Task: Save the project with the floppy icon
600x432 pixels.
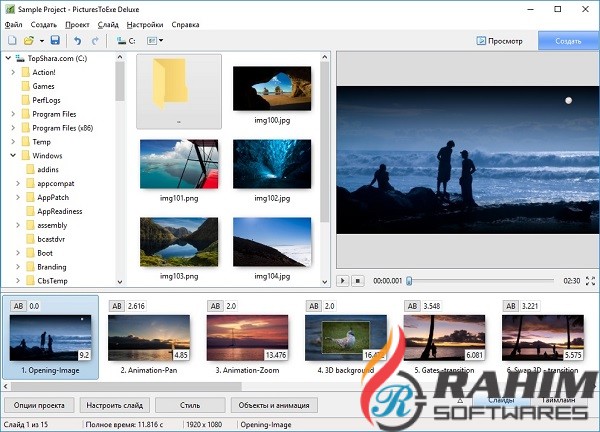Action: tap(55, 41)
